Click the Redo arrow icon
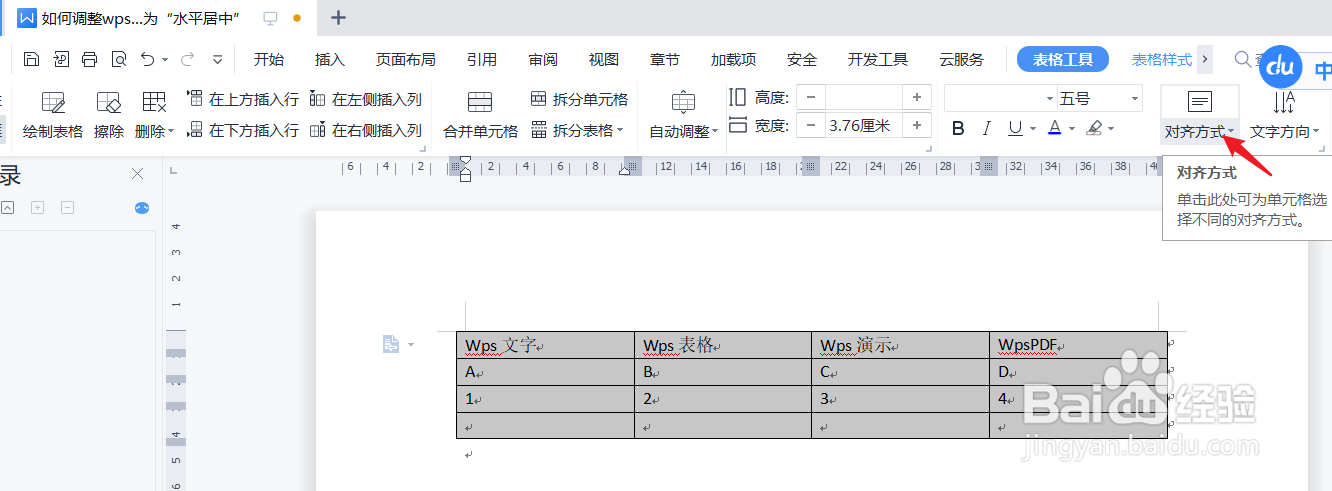The width and height of the screenshot is (1332, 491). (x=189, y=59)
